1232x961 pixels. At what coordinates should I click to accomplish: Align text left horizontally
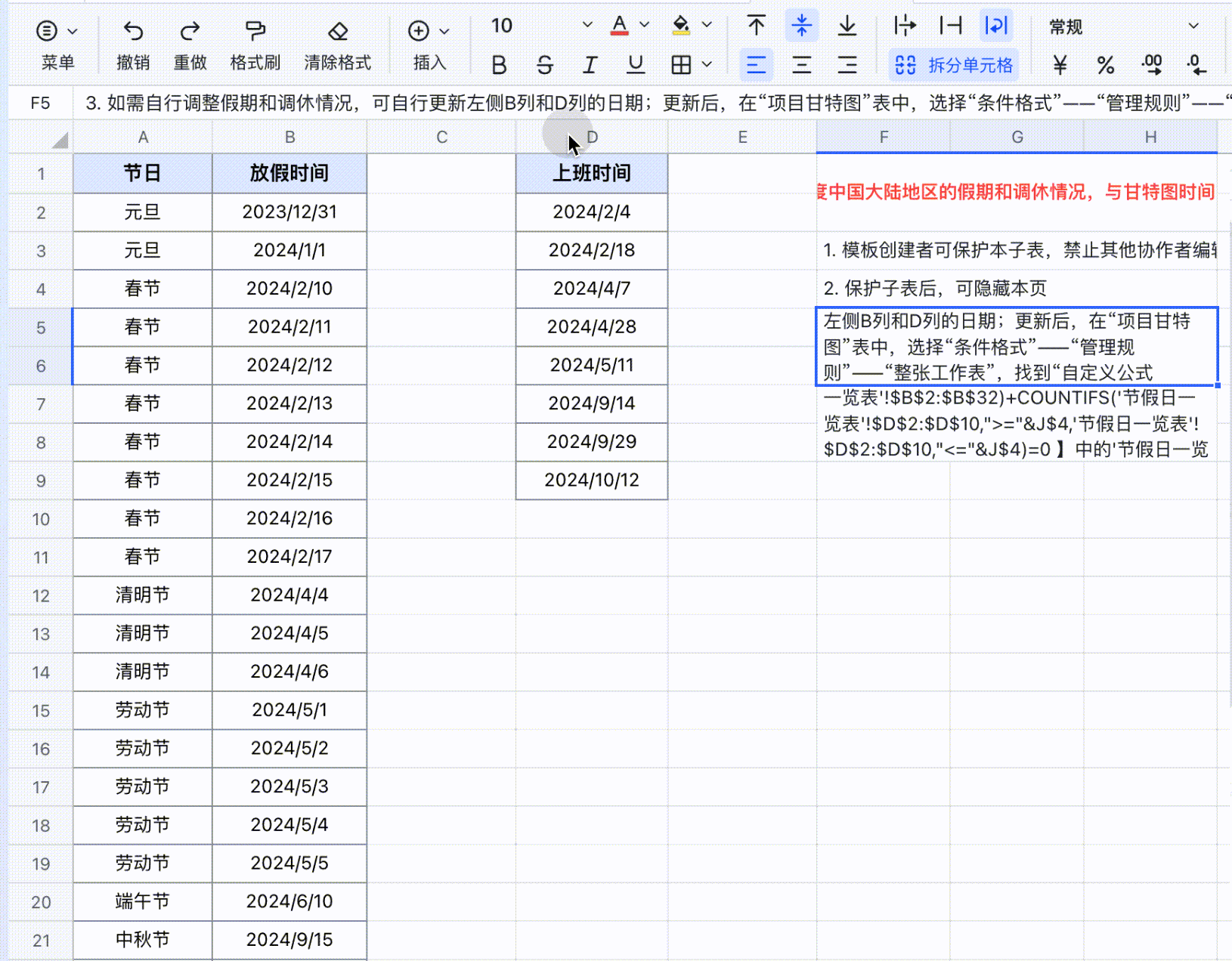[756, 65]
